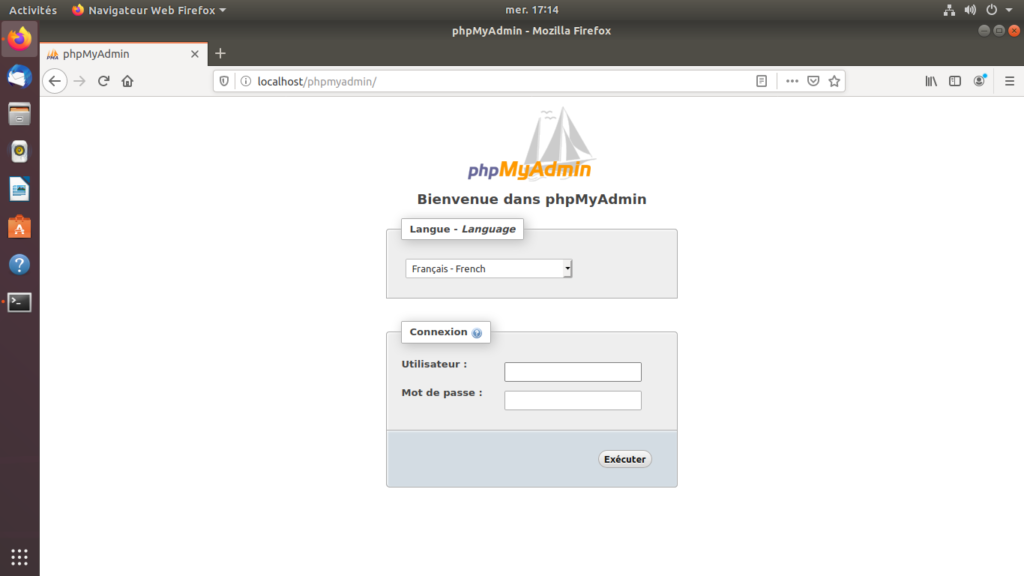Image resolution: width=1024 pixels, height=576 pixels.
Task: Toggle the Firefox sidebar icon
Action: [955, 81]
